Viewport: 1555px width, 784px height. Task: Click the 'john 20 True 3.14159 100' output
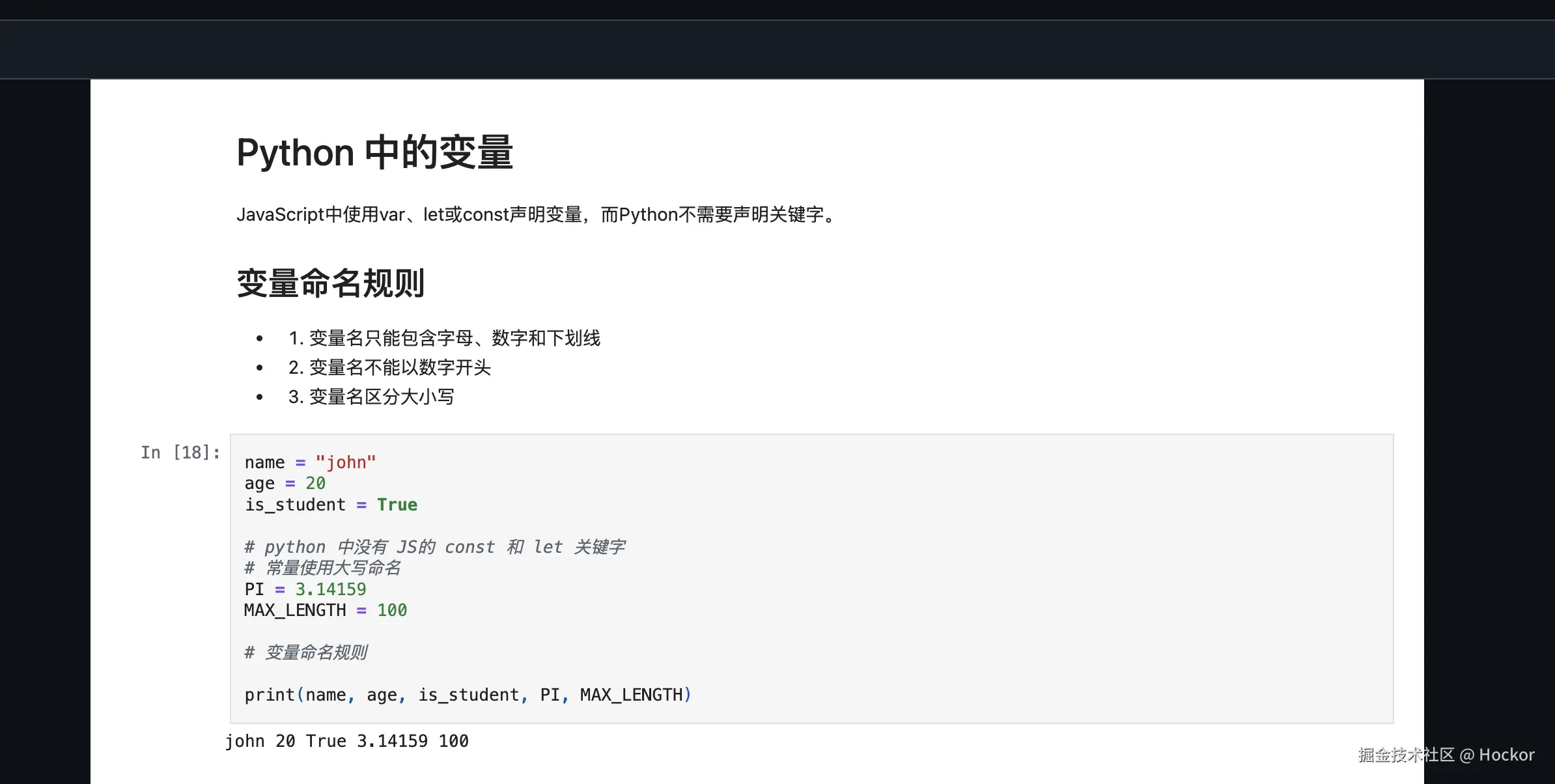coord(346,741)
